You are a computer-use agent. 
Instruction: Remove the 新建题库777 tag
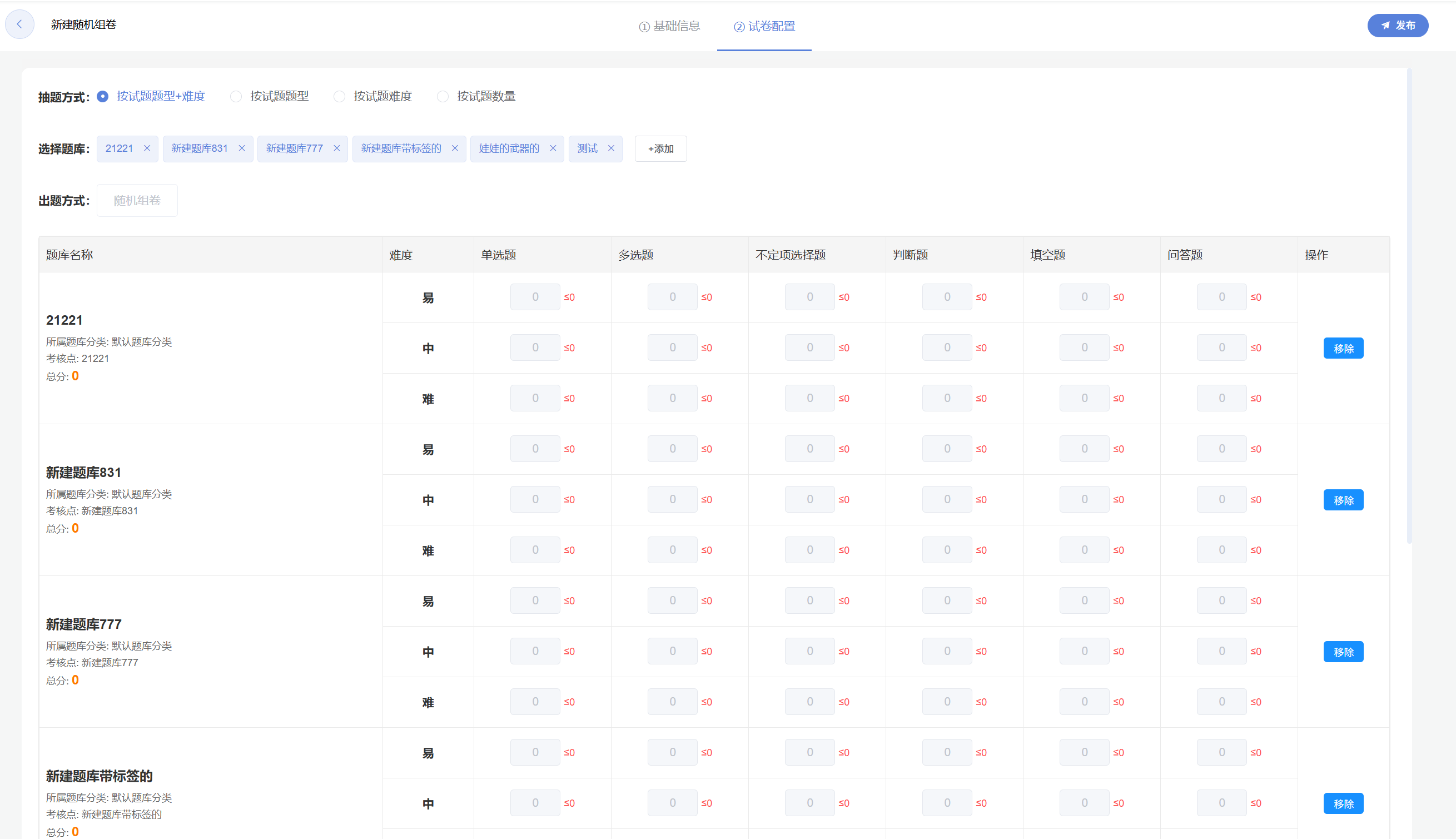point(337,148)
